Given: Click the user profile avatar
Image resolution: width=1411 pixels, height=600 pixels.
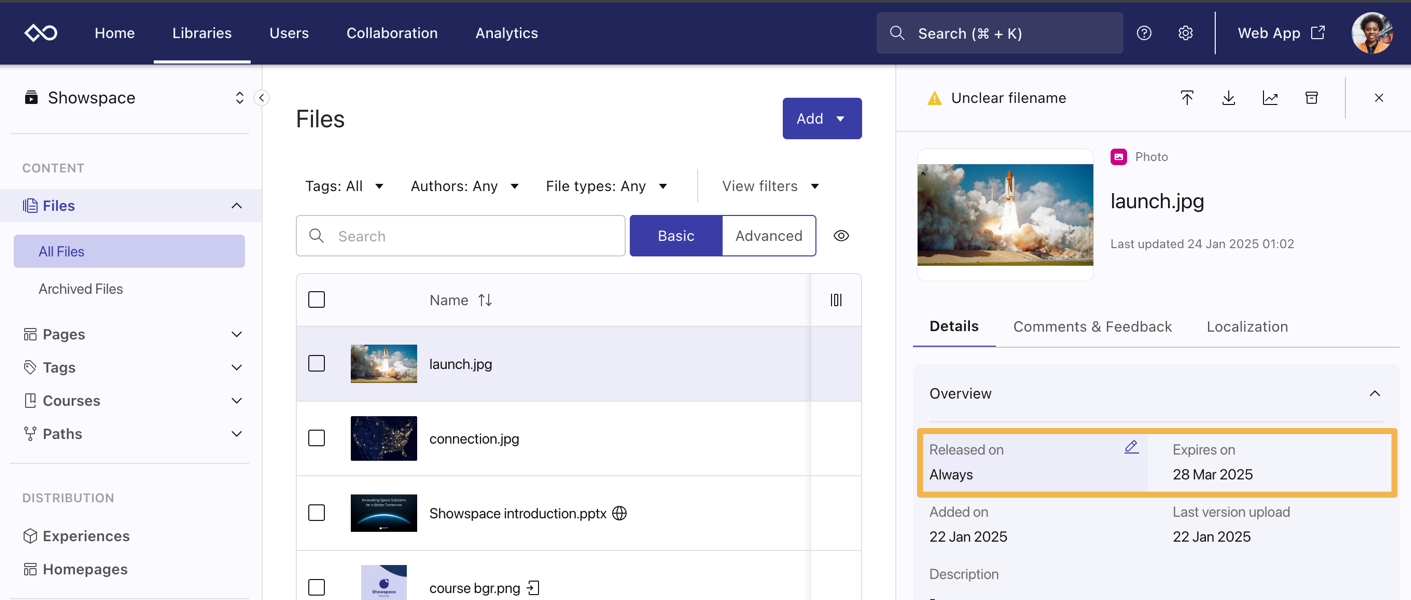Looking at the screenshot, I should pyautogui.click(x=1372, y=33).
